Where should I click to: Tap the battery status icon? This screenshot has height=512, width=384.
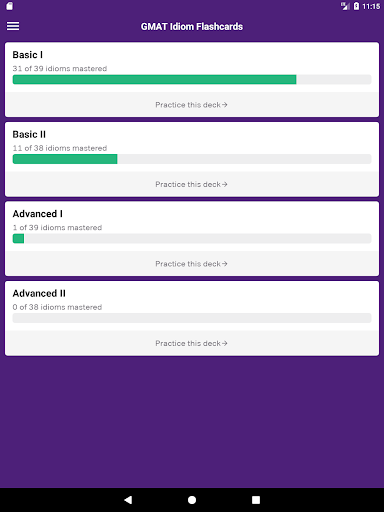356,6
